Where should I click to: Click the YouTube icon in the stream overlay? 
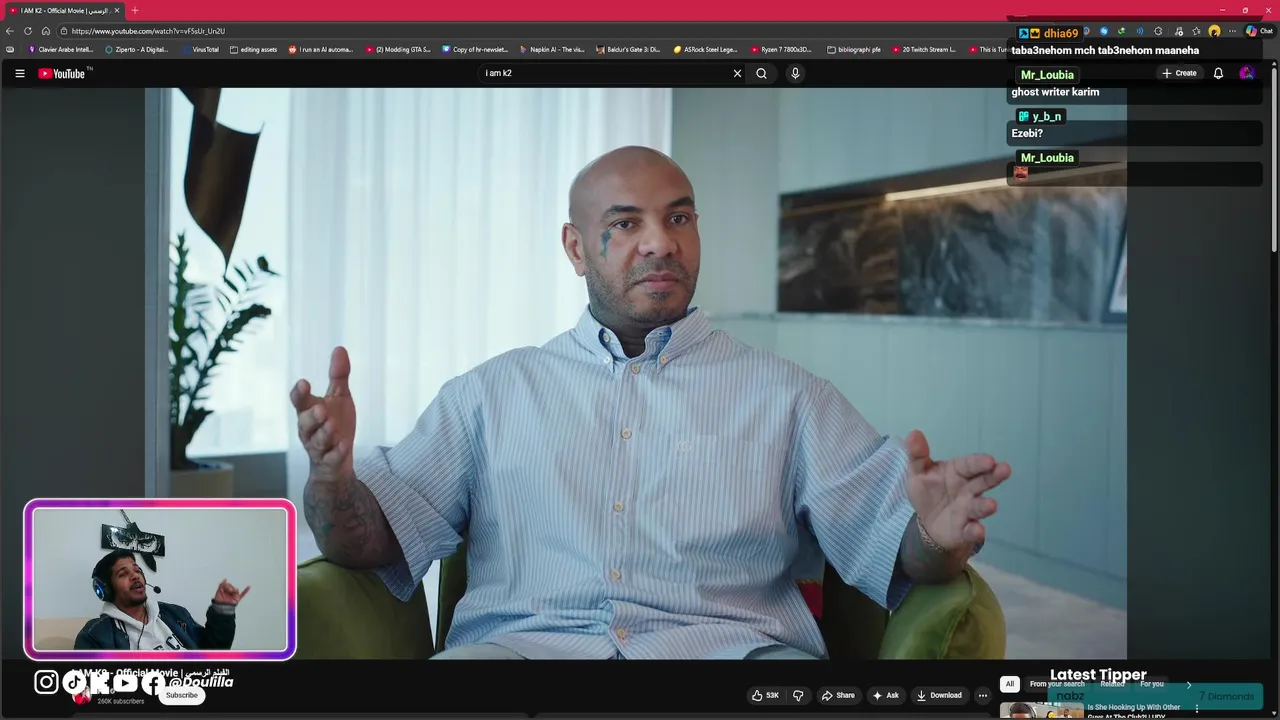[x=125, y=683]
